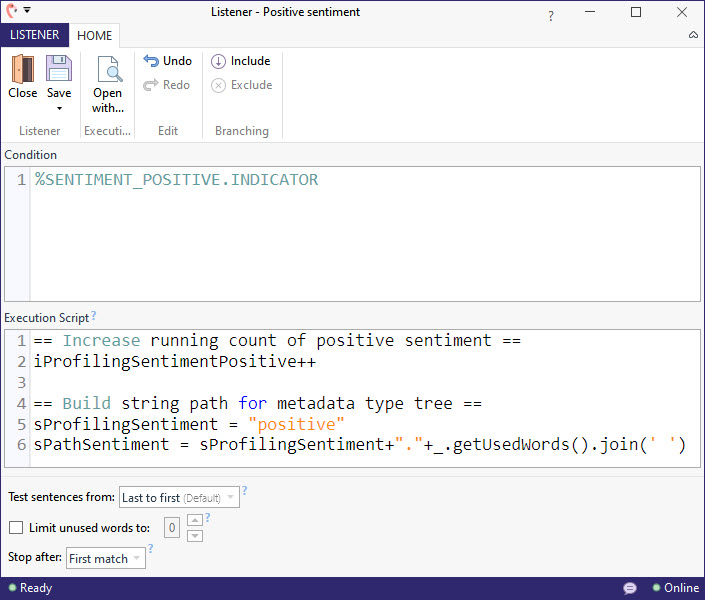The height and width of the screenshot is (600, 705).
Task: Open the chat bubble icon in status bar
Action: pyautogui.click(x=630, y=588)
